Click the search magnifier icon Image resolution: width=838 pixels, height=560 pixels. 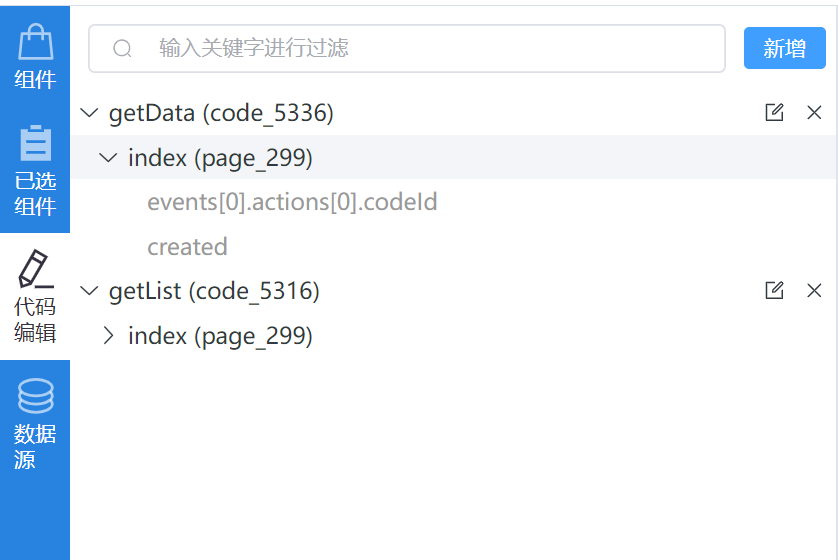click(122, 49)
